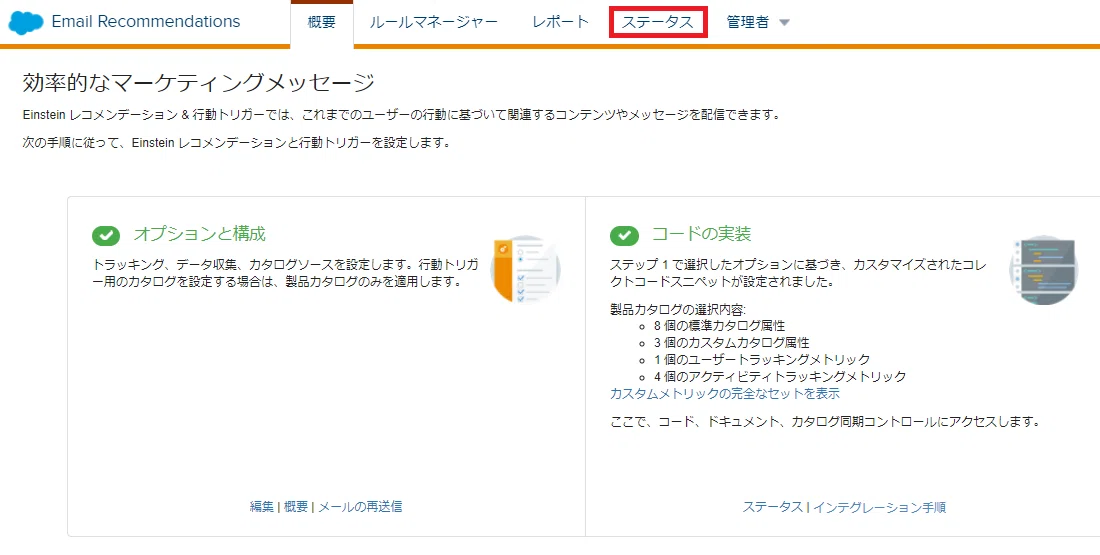Image resolution: width=1100 pixels, height=555 pixels.
Task: Open the ステータス tab in navigation
Action: (658, 22)
